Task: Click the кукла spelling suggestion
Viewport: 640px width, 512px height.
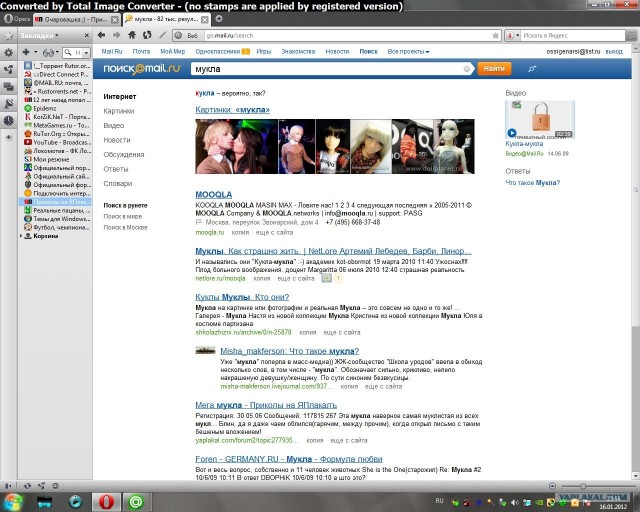Action: click(205, 93)
